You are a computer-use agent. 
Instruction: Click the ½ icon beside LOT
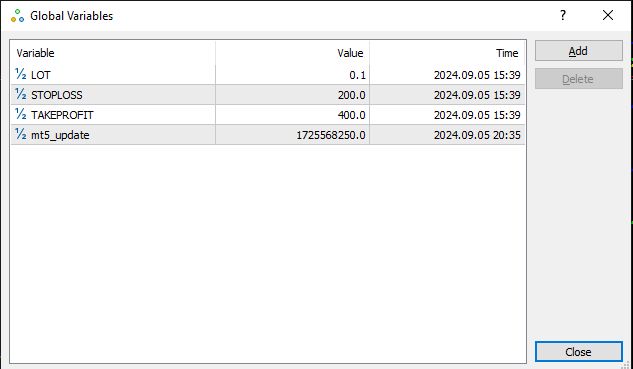[21, 75]
